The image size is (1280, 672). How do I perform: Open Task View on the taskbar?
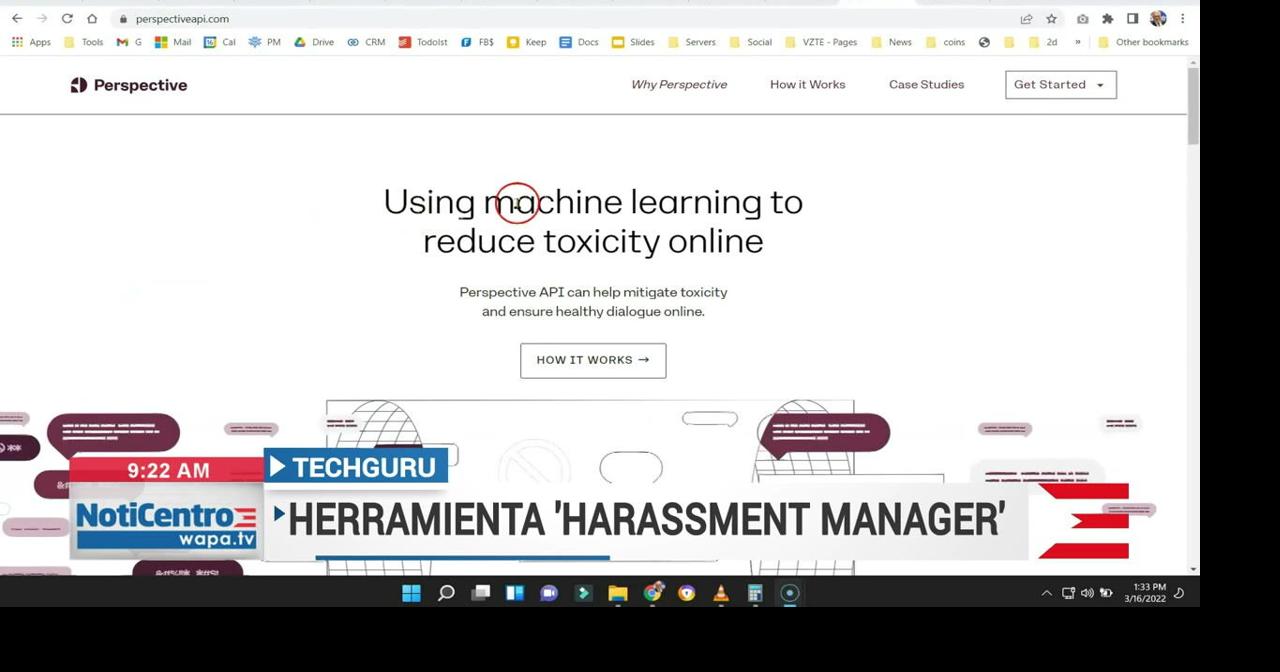pyautogui.click(x=480, y=593)
